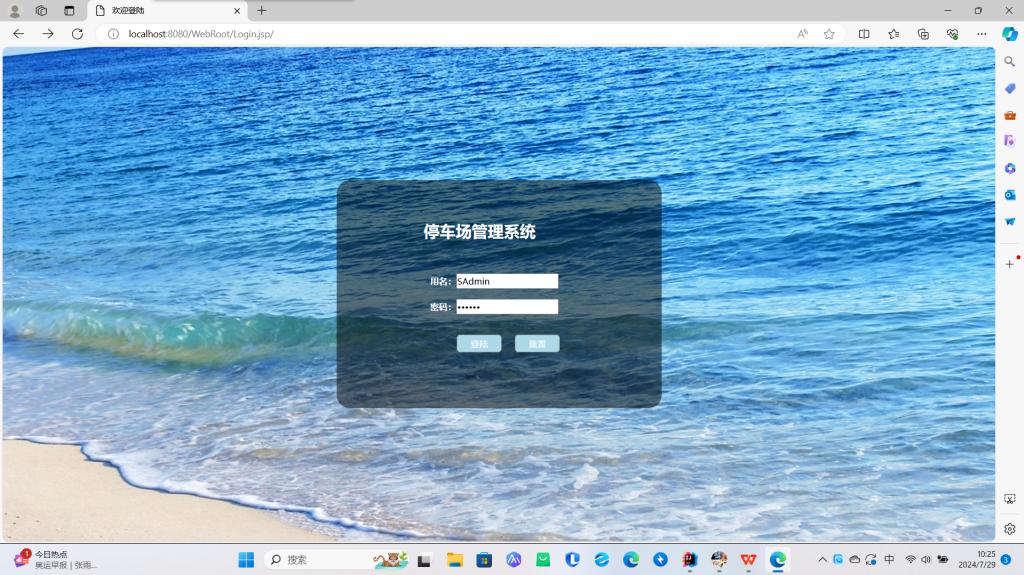Click the 重置 reset button
This screenshot has width=1024, height=575.
[537, 344]
